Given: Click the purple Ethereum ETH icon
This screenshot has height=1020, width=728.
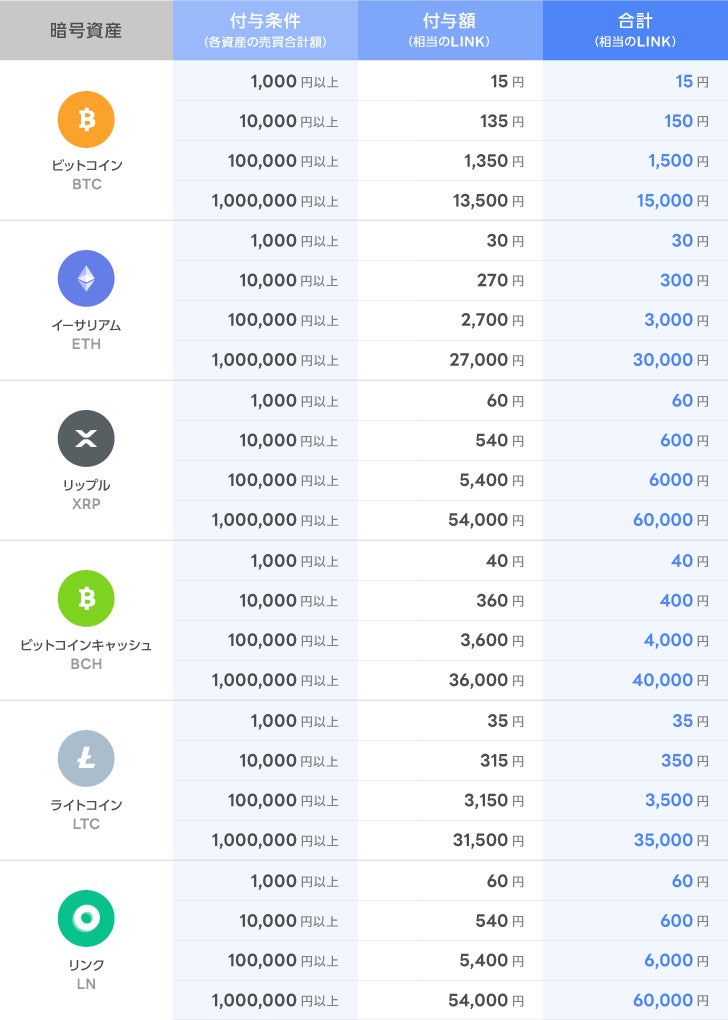Looking at the screenshot, I should [86, 278].
